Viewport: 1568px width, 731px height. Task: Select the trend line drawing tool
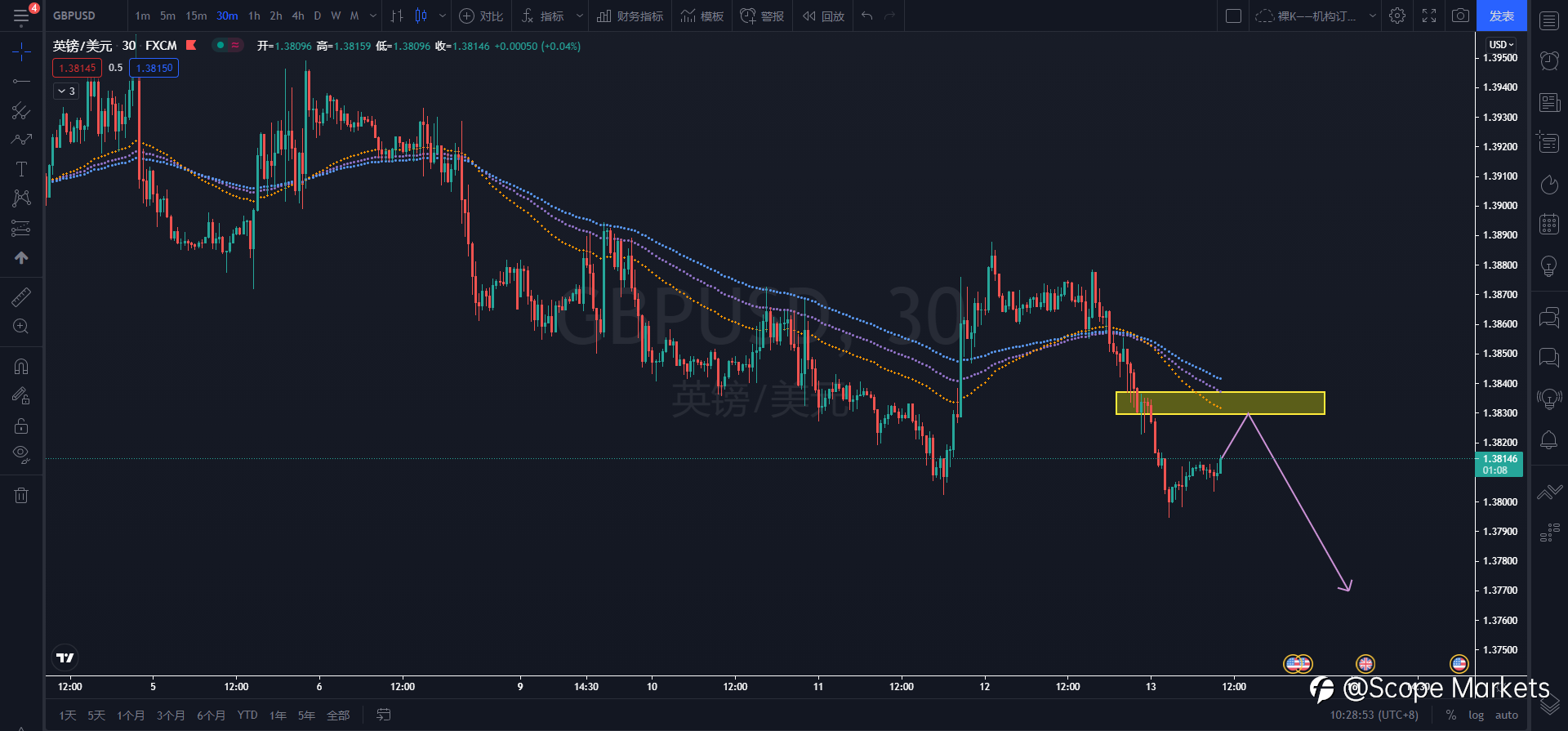tap(21, 81)
